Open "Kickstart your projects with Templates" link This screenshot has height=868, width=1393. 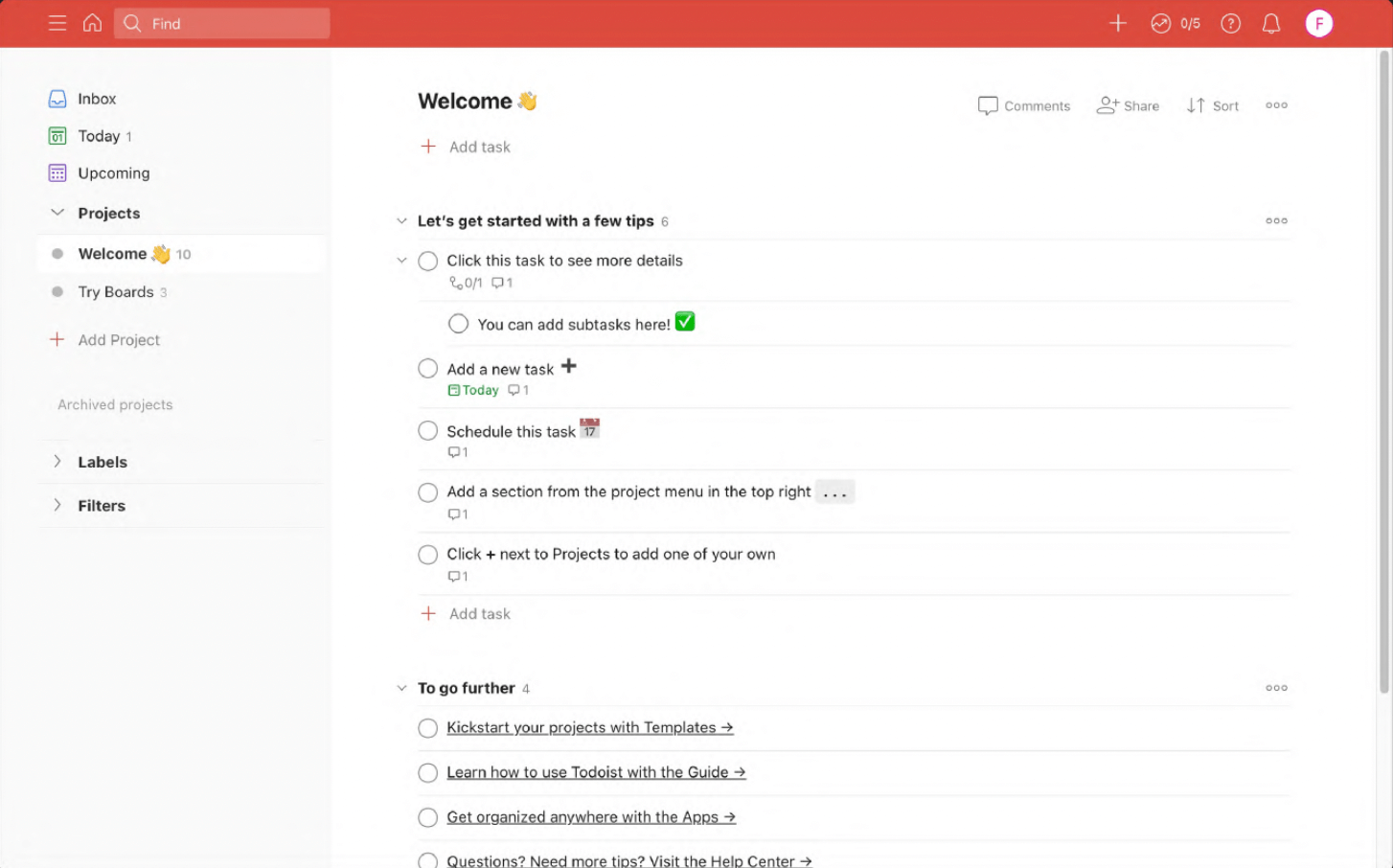590,727
